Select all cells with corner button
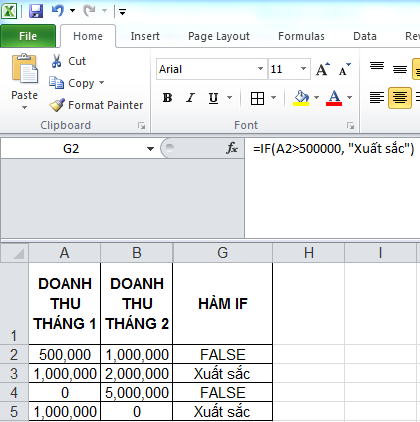420x422 pixels. click(14, 253)
